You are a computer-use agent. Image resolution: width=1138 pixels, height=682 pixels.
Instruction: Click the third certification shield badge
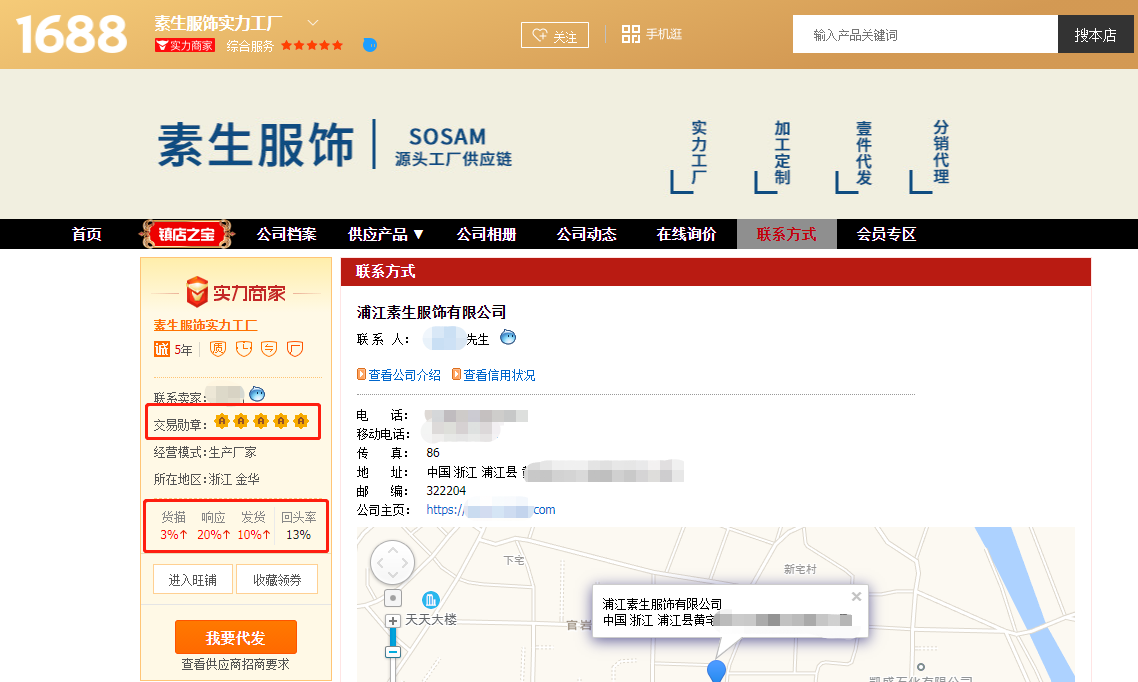coord(269,349)
